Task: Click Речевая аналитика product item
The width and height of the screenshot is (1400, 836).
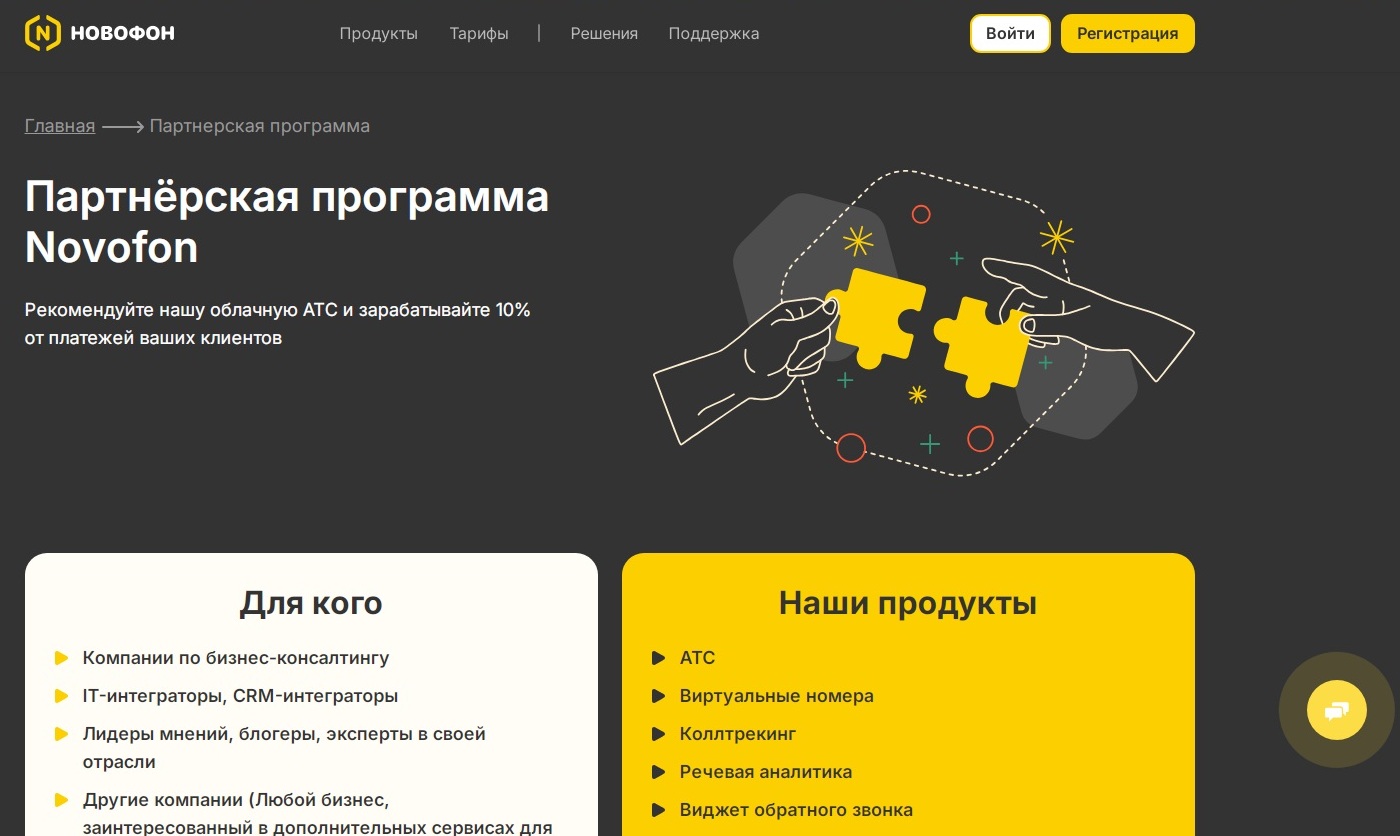Action: 766,772
